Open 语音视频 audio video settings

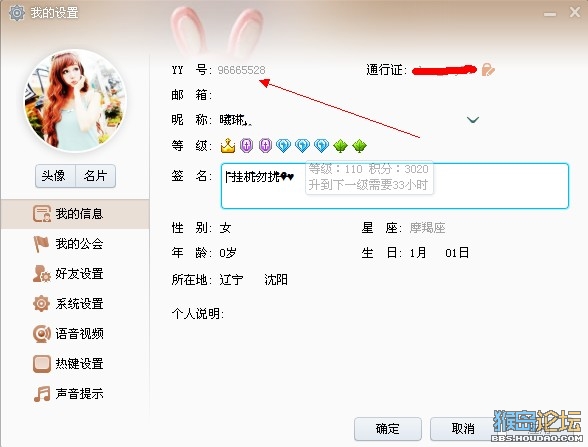(75, 334)
